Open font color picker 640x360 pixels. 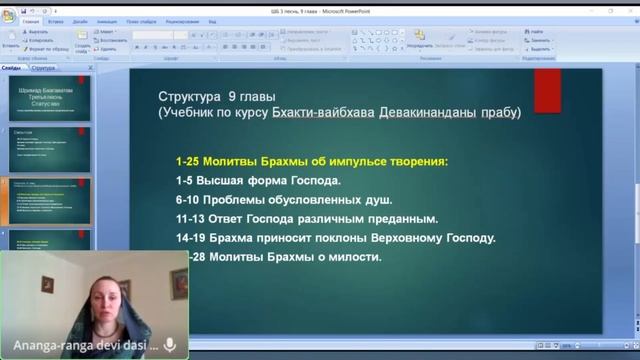[210, 48]
